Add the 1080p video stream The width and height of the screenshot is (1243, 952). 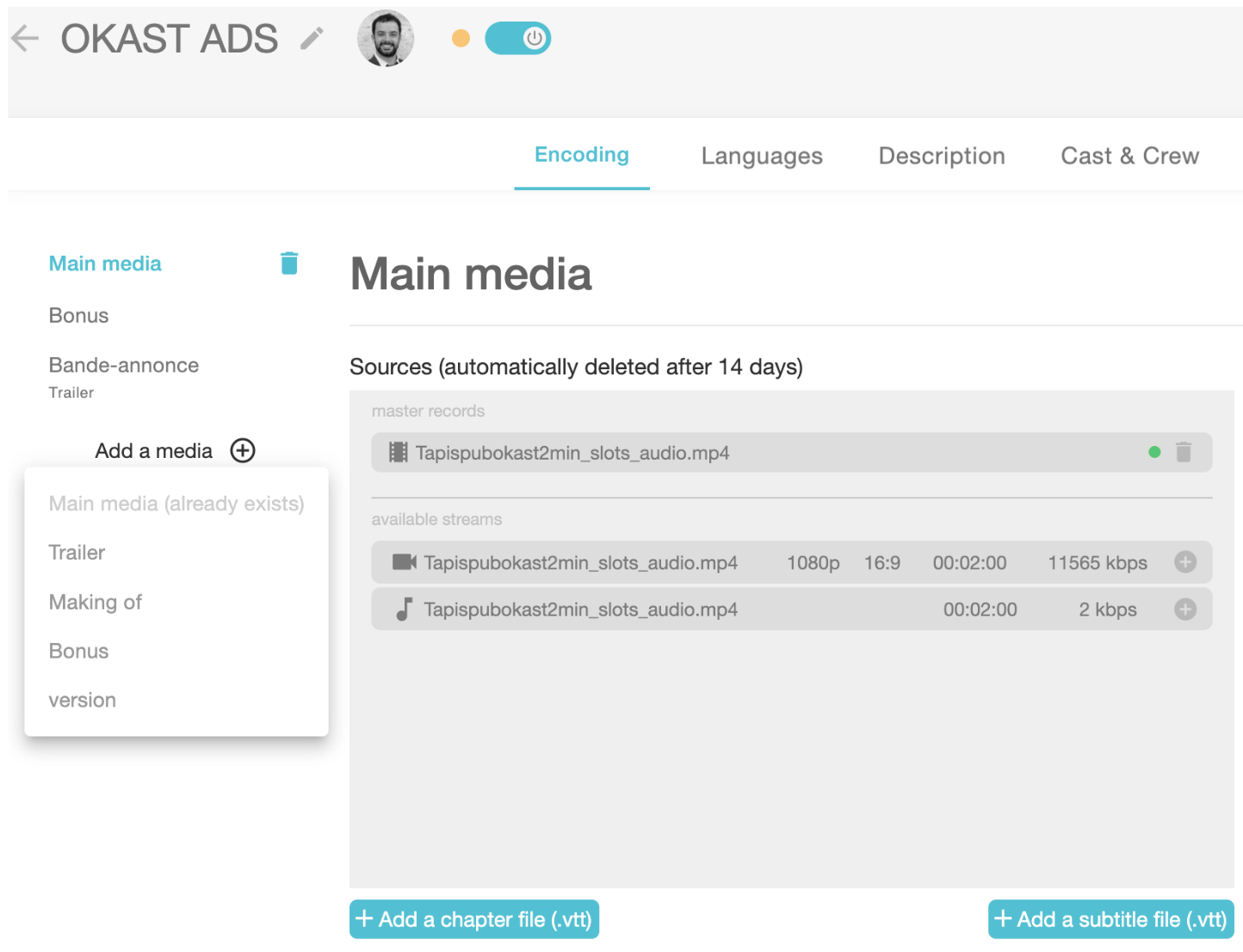(1185, 562)
